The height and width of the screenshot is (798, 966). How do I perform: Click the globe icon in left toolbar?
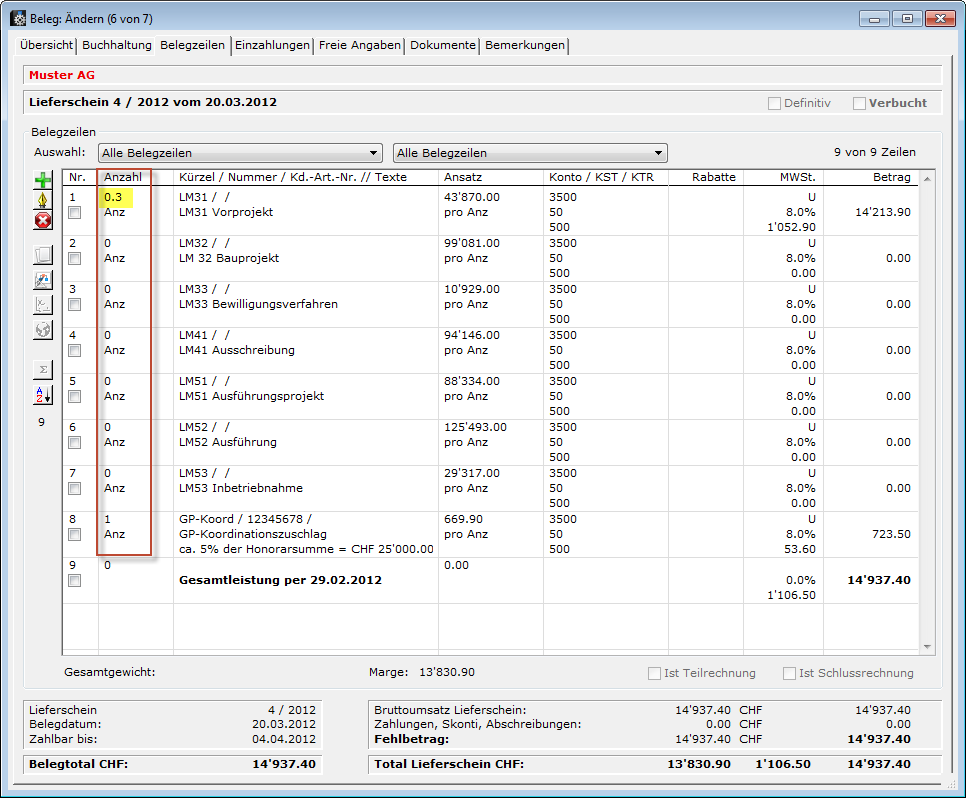pos(43,329)
